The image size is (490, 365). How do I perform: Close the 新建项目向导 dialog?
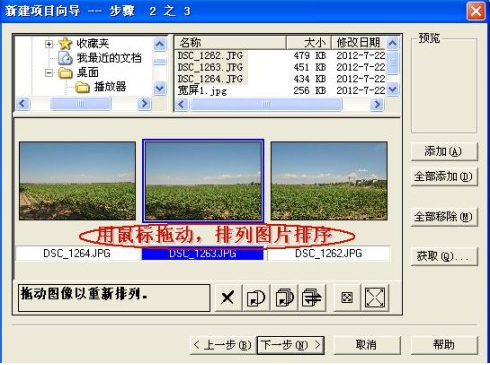(476, 11)
